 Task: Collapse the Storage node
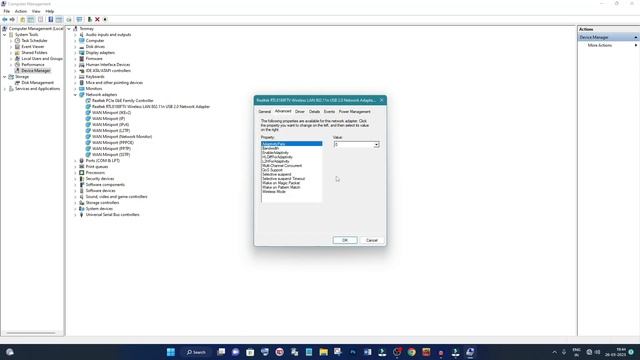4,77
